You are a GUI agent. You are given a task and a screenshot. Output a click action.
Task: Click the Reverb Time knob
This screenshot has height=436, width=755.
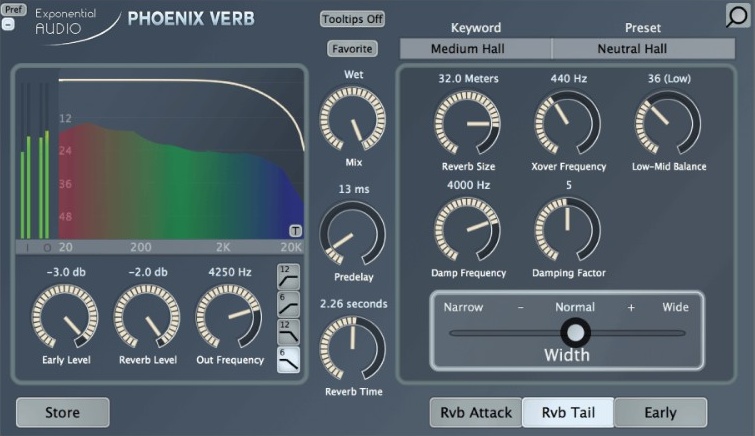tap(353, 348)
